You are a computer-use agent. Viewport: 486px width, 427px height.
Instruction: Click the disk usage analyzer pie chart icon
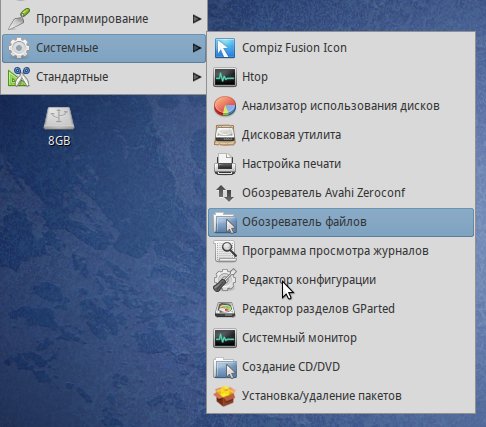(225, 106)
